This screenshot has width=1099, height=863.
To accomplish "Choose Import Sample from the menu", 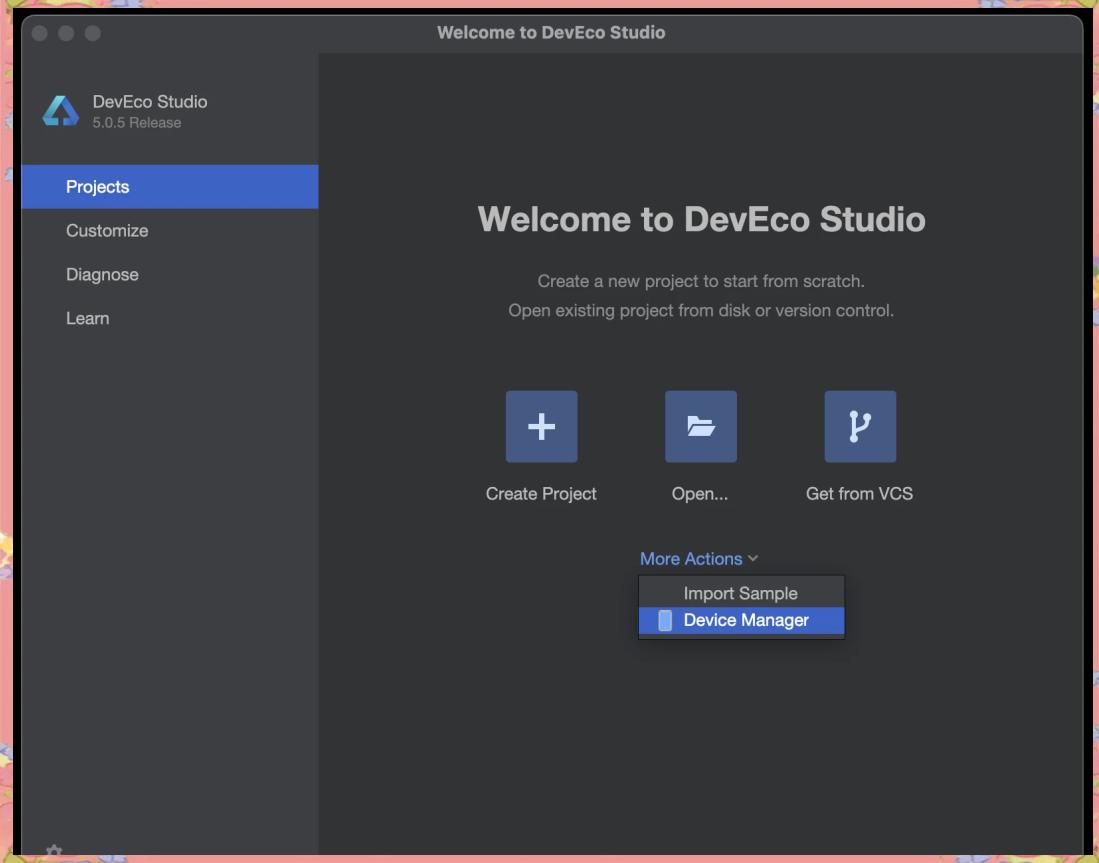I will pos(741,593).
